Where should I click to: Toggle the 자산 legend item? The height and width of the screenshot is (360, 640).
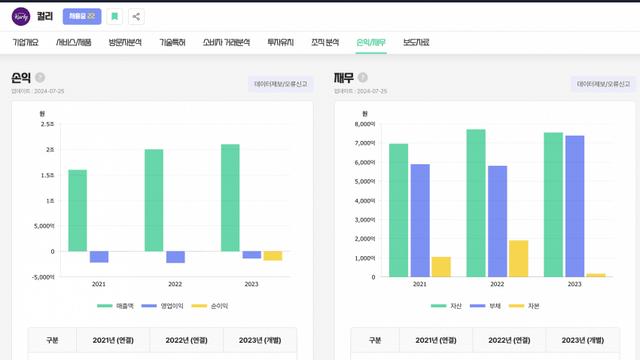coord(446,306)
